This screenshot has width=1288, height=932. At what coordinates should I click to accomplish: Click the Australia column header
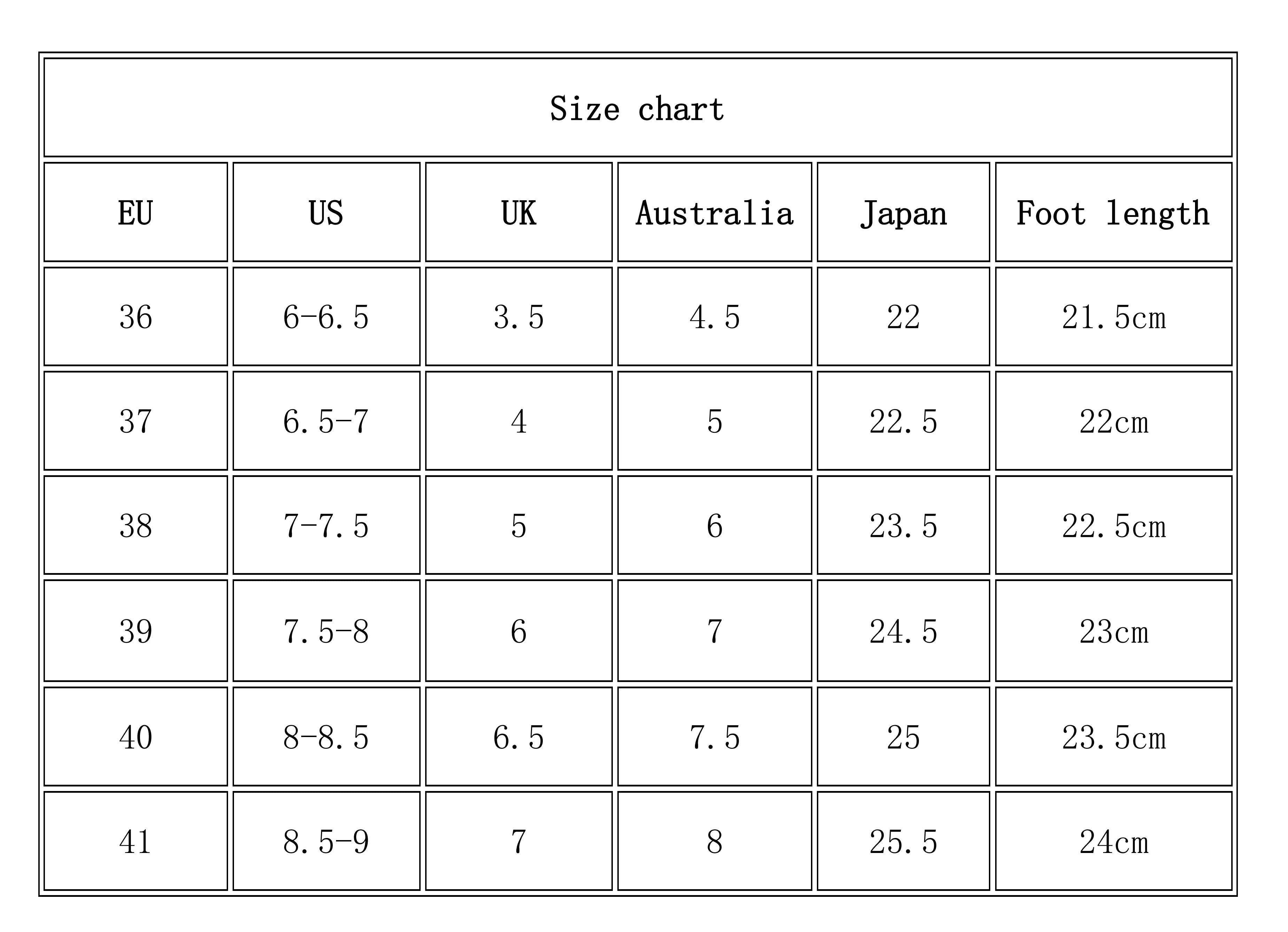pos(715,213)
